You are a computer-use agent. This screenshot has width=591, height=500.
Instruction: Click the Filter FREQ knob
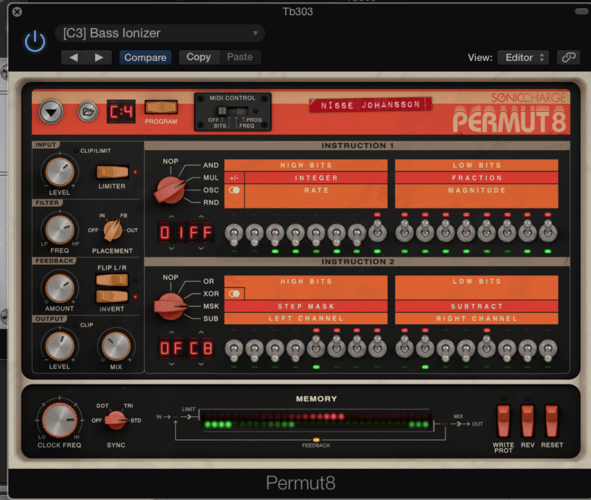(60, 230)
